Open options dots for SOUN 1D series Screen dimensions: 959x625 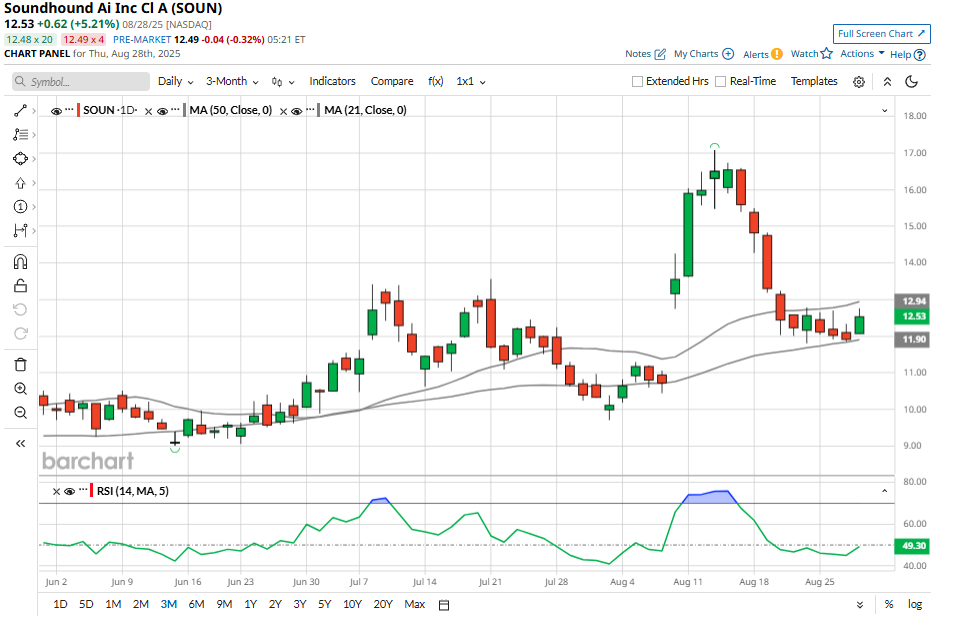pyautogui.click(x=69, y=110)
